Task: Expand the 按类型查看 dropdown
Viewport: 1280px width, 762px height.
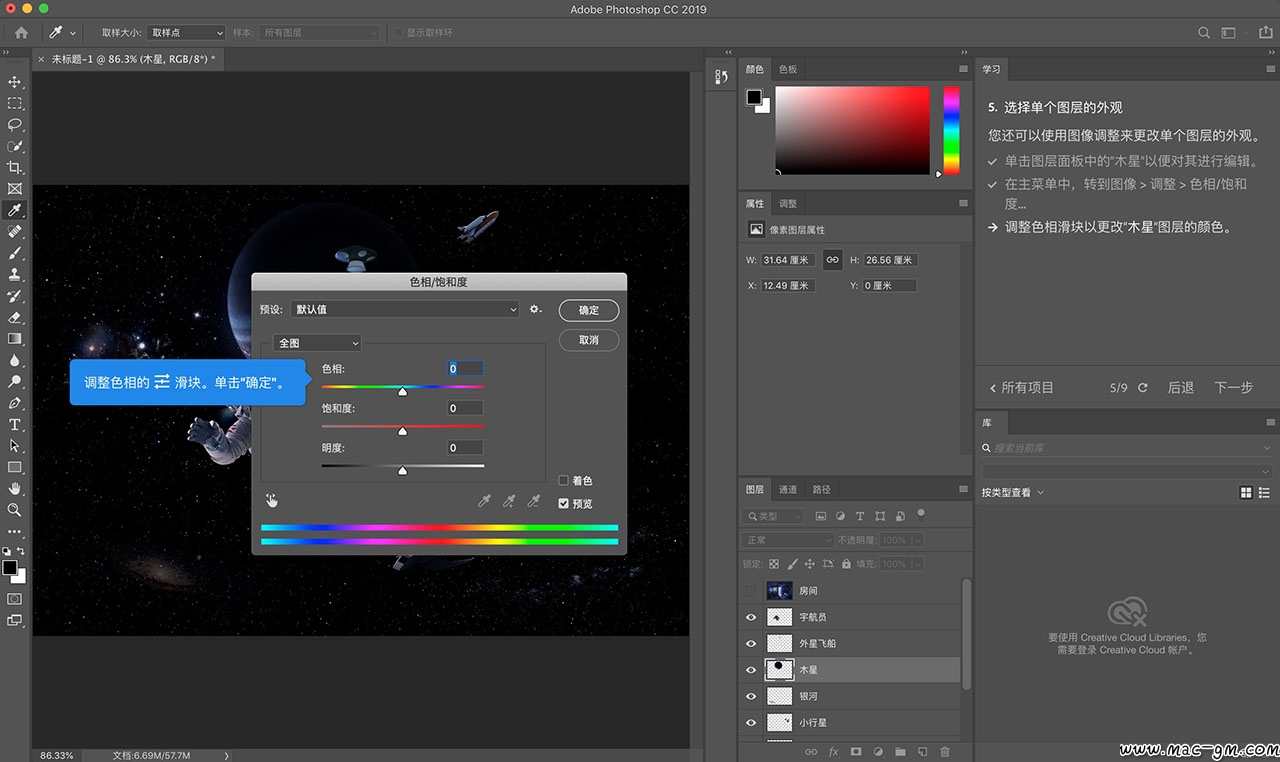Action: click(1013, 493)
